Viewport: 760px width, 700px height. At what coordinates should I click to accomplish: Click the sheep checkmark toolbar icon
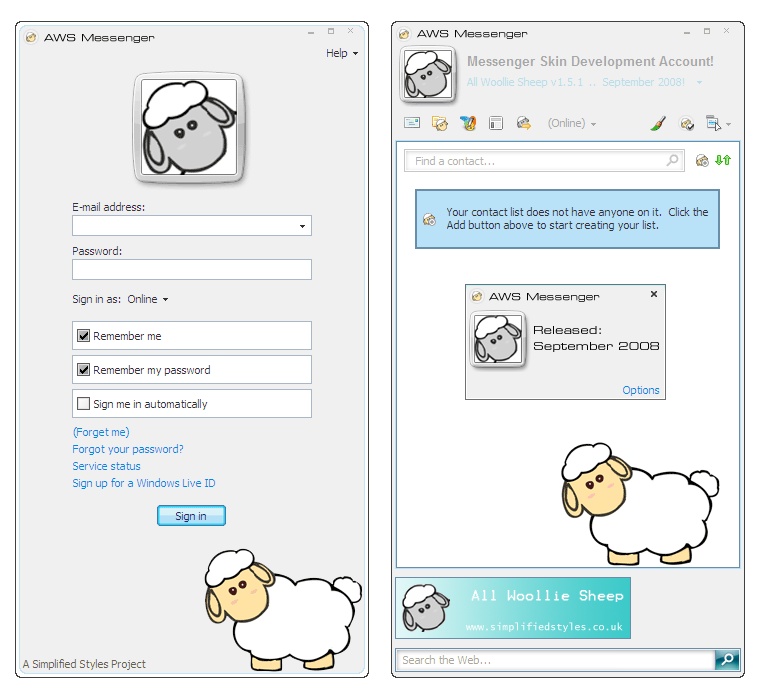tap(686, 124)
